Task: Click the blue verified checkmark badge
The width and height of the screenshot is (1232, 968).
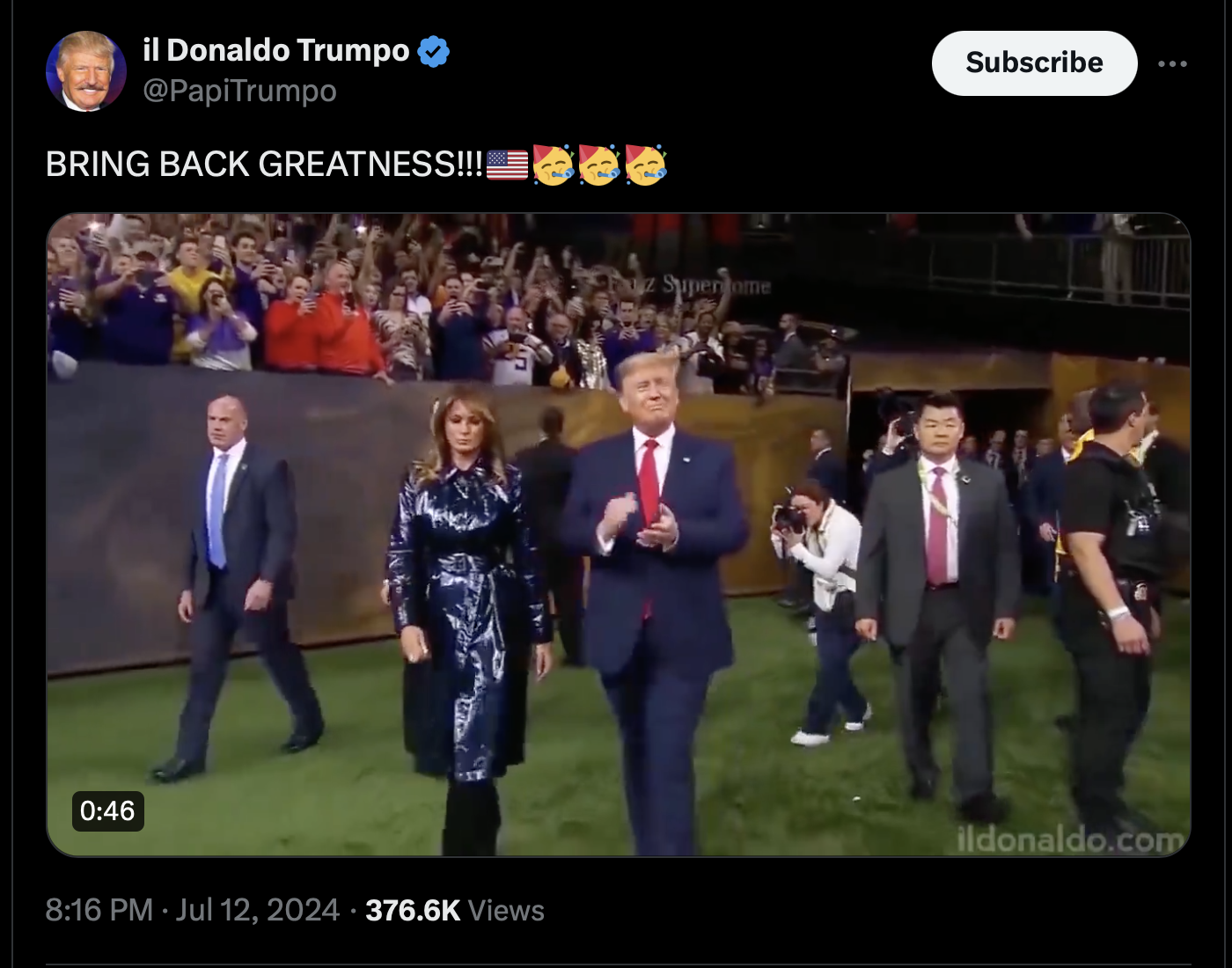Action: pyautogui.click(x=433, y=52)
